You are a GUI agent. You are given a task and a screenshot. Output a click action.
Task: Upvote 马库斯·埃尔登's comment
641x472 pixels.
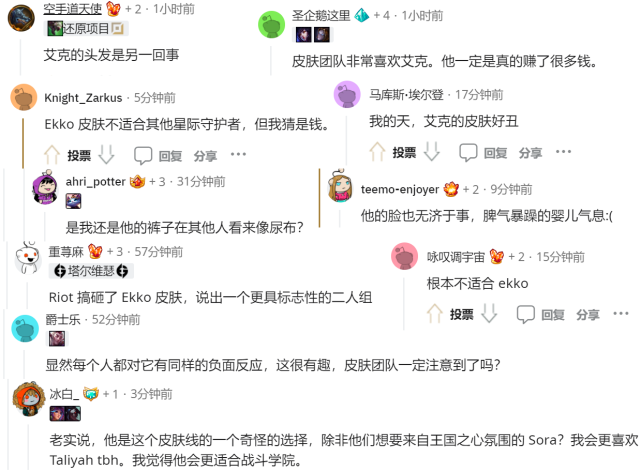point(377,152)
